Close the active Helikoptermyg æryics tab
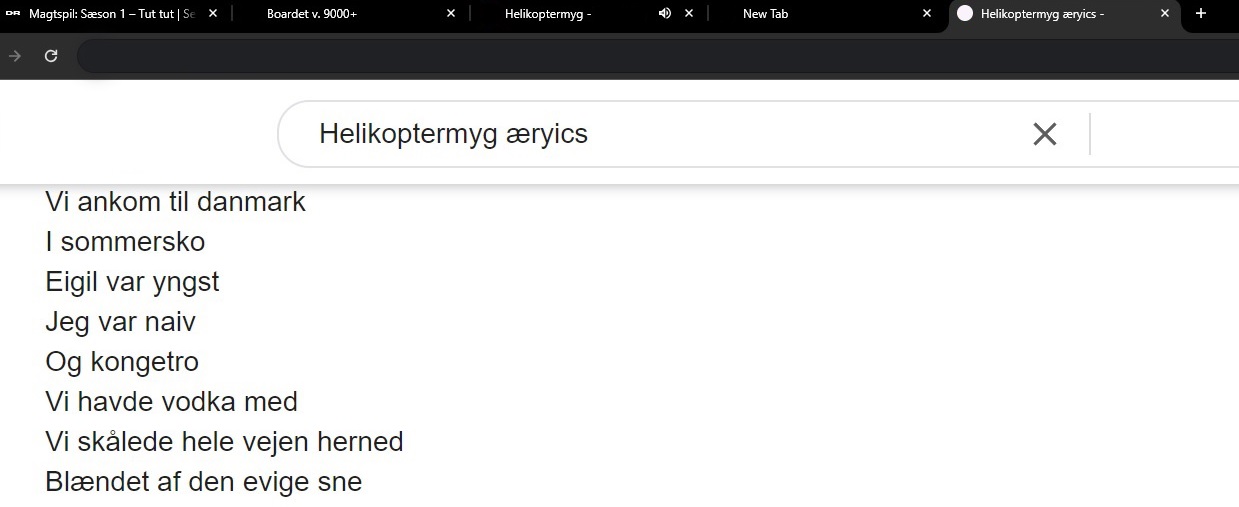 tap(1165, 14)
